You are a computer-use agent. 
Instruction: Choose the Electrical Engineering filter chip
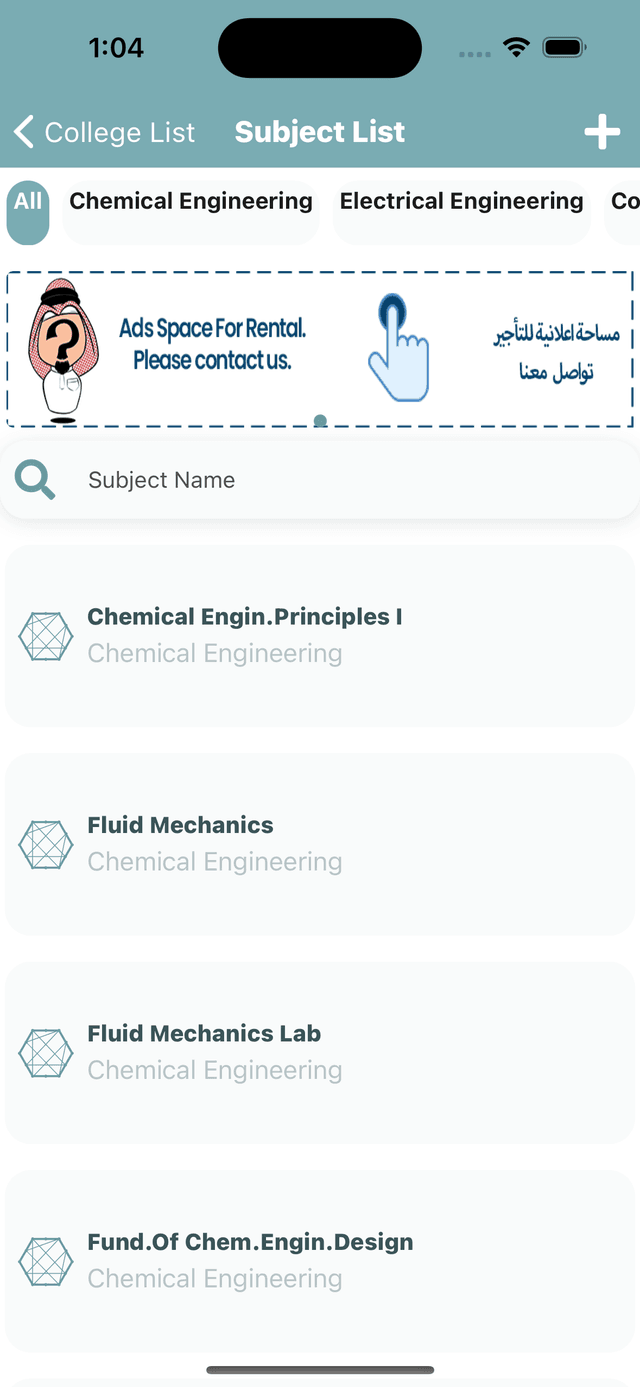pos(461,213)
